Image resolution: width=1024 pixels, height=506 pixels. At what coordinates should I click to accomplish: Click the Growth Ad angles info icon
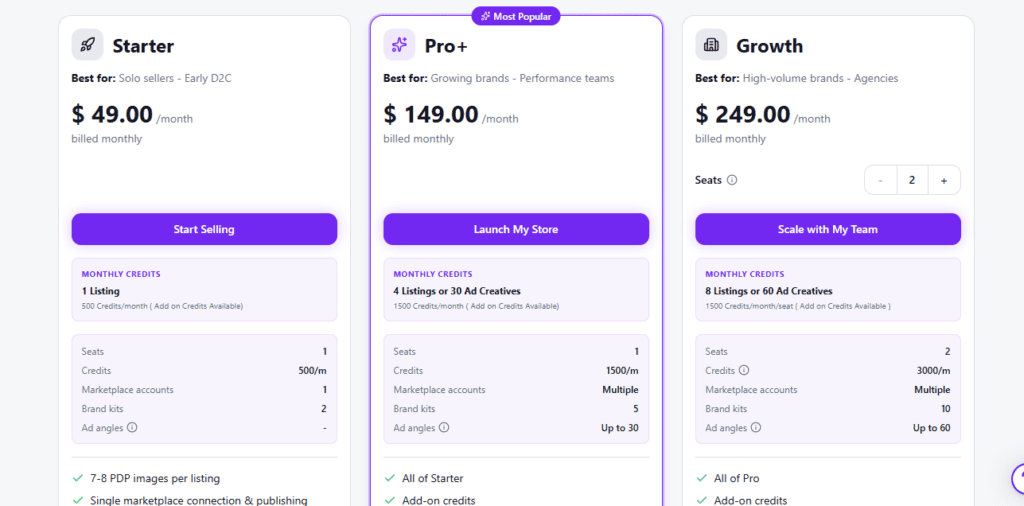756,428
